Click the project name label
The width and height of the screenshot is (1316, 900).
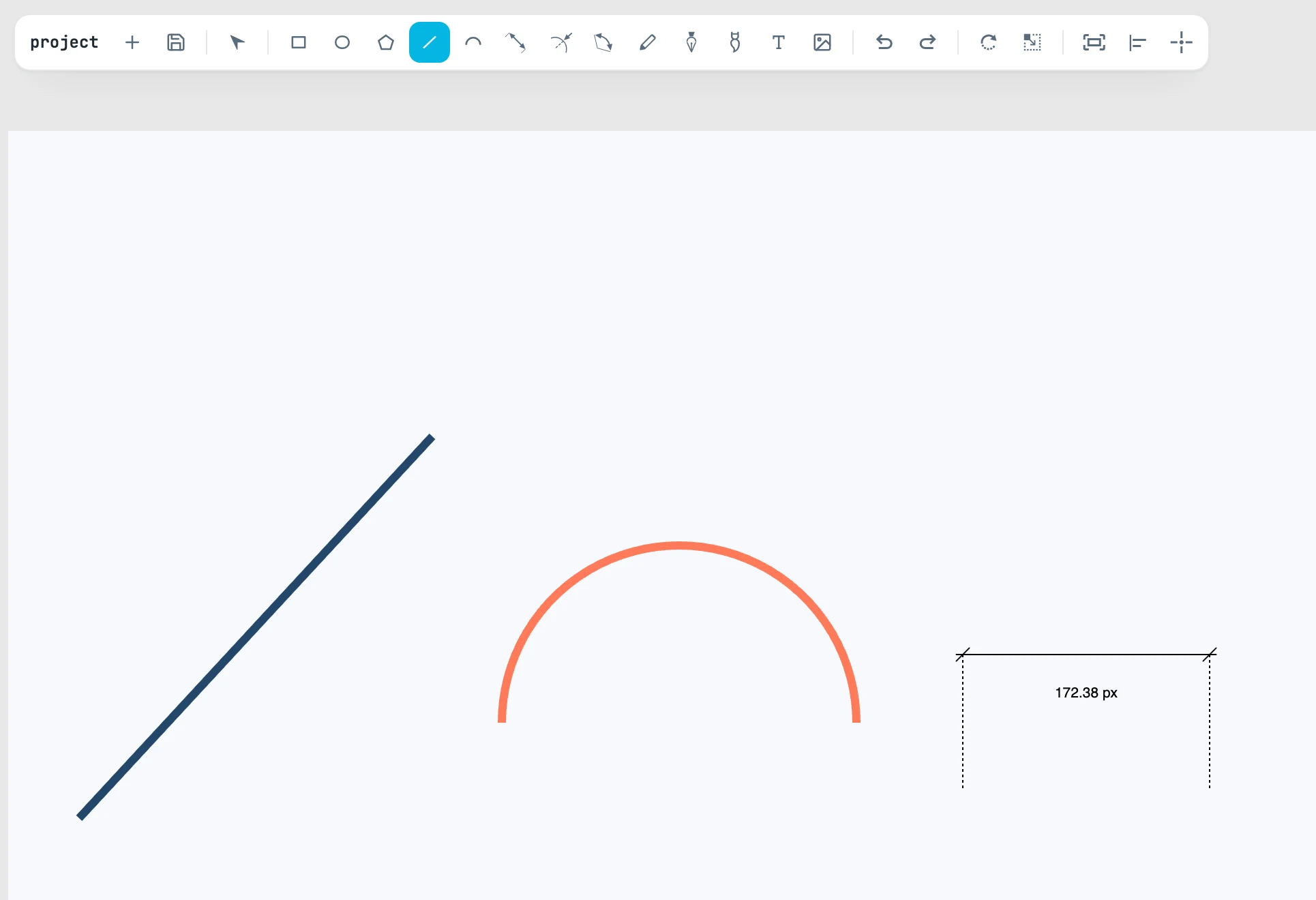64,42
